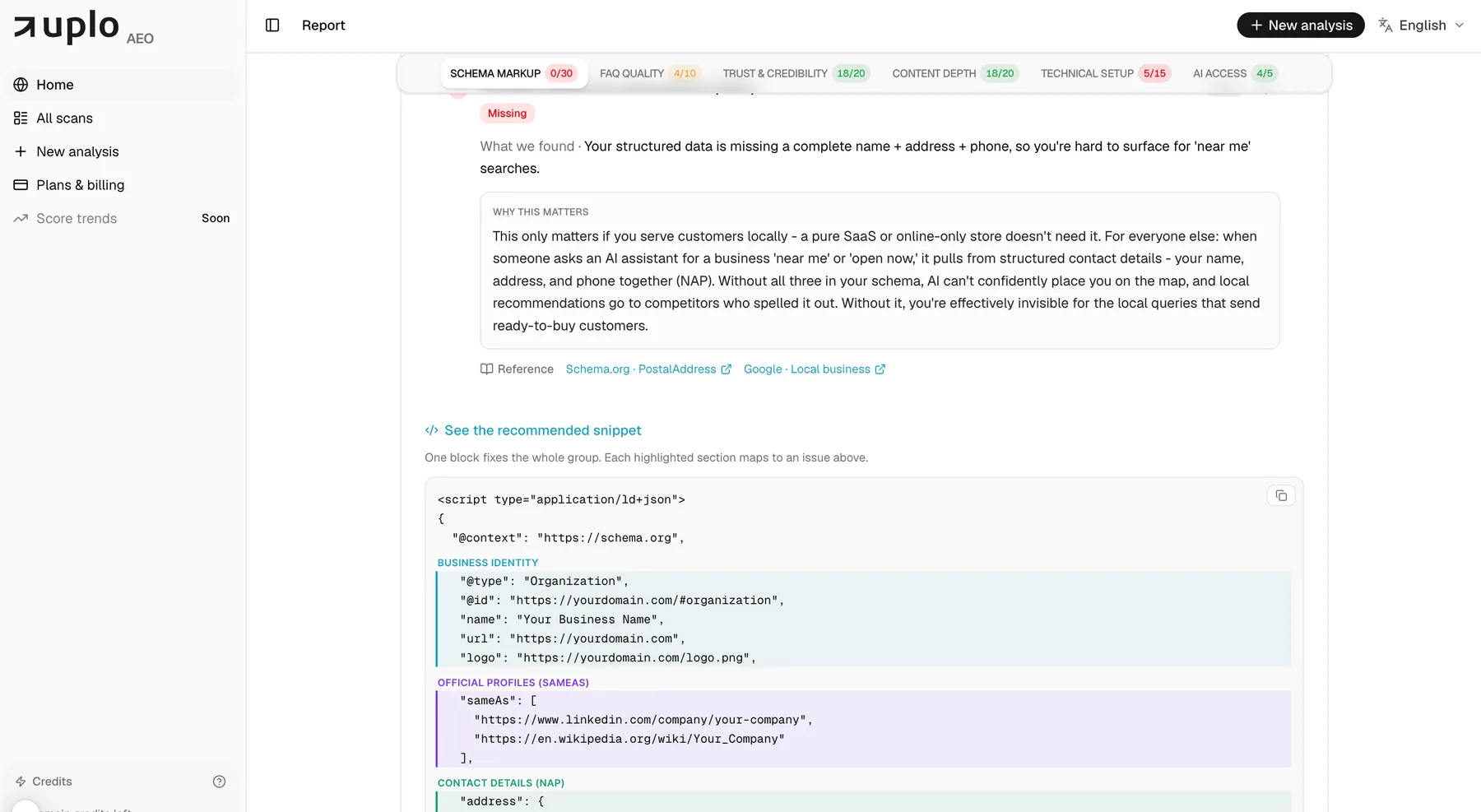Switch to the Schema Markup tab
The width and height of the screenshot is (1481, 812).
pyautogui.click(x=513, y=73)
